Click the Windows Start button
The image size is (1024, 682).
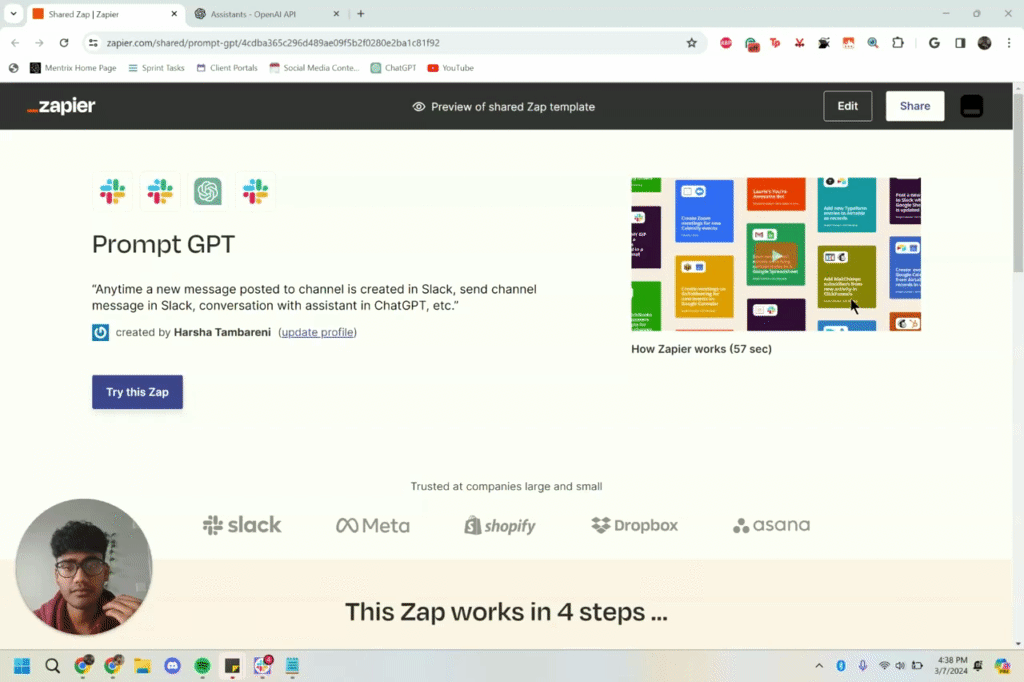[x=20, y=665]
